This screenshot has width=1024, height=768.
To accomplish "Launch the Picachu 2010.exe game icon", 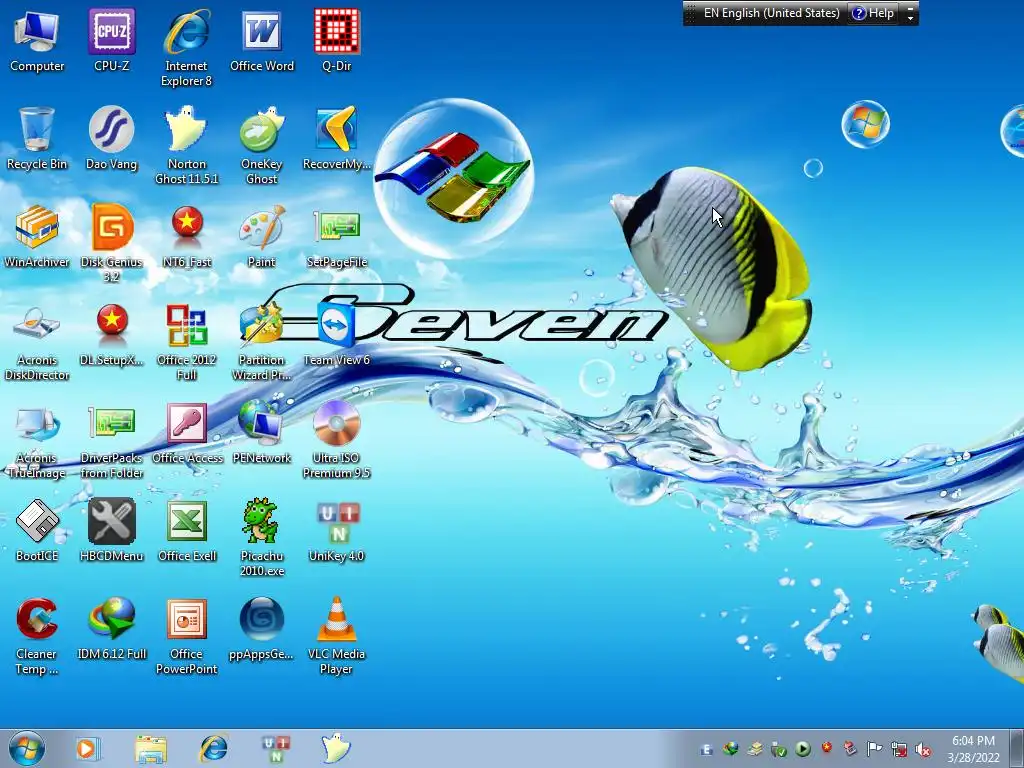I will (262, 538).
